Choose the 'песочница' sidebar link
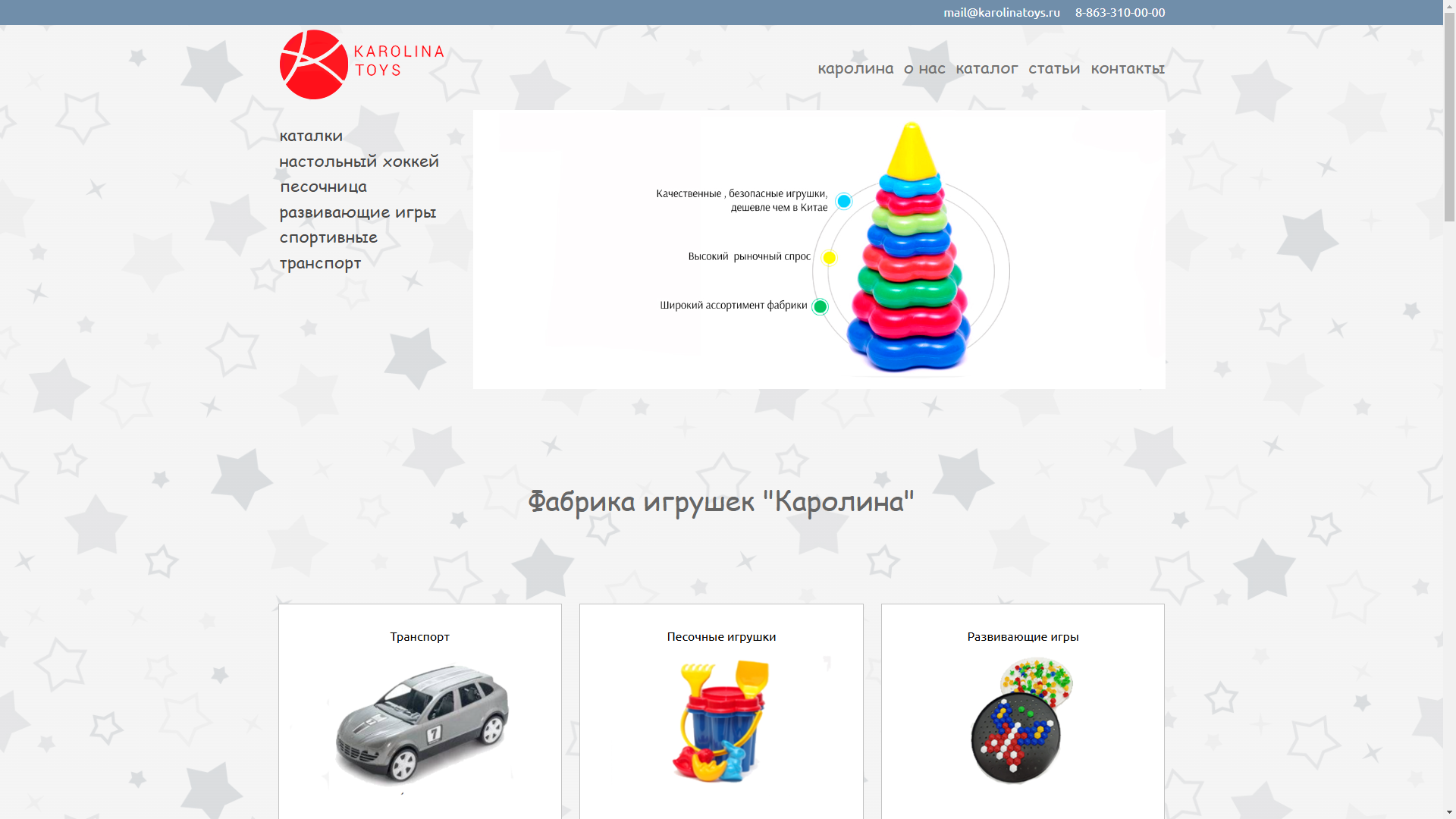The image size is (1456, 819). tap(323, 187)
